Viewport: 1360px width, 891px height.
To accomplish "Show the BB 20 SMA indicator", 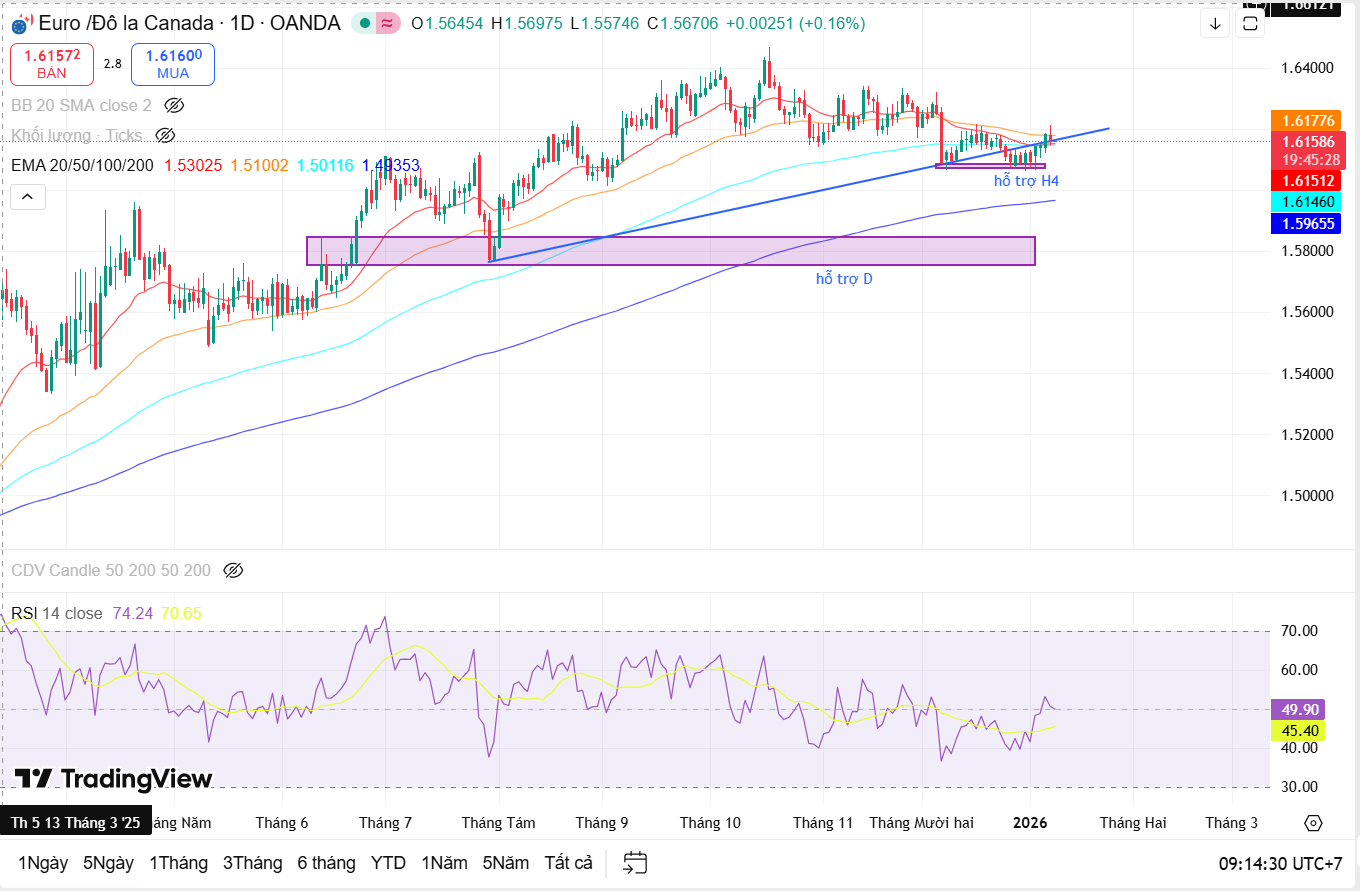I will pos(174,105).
